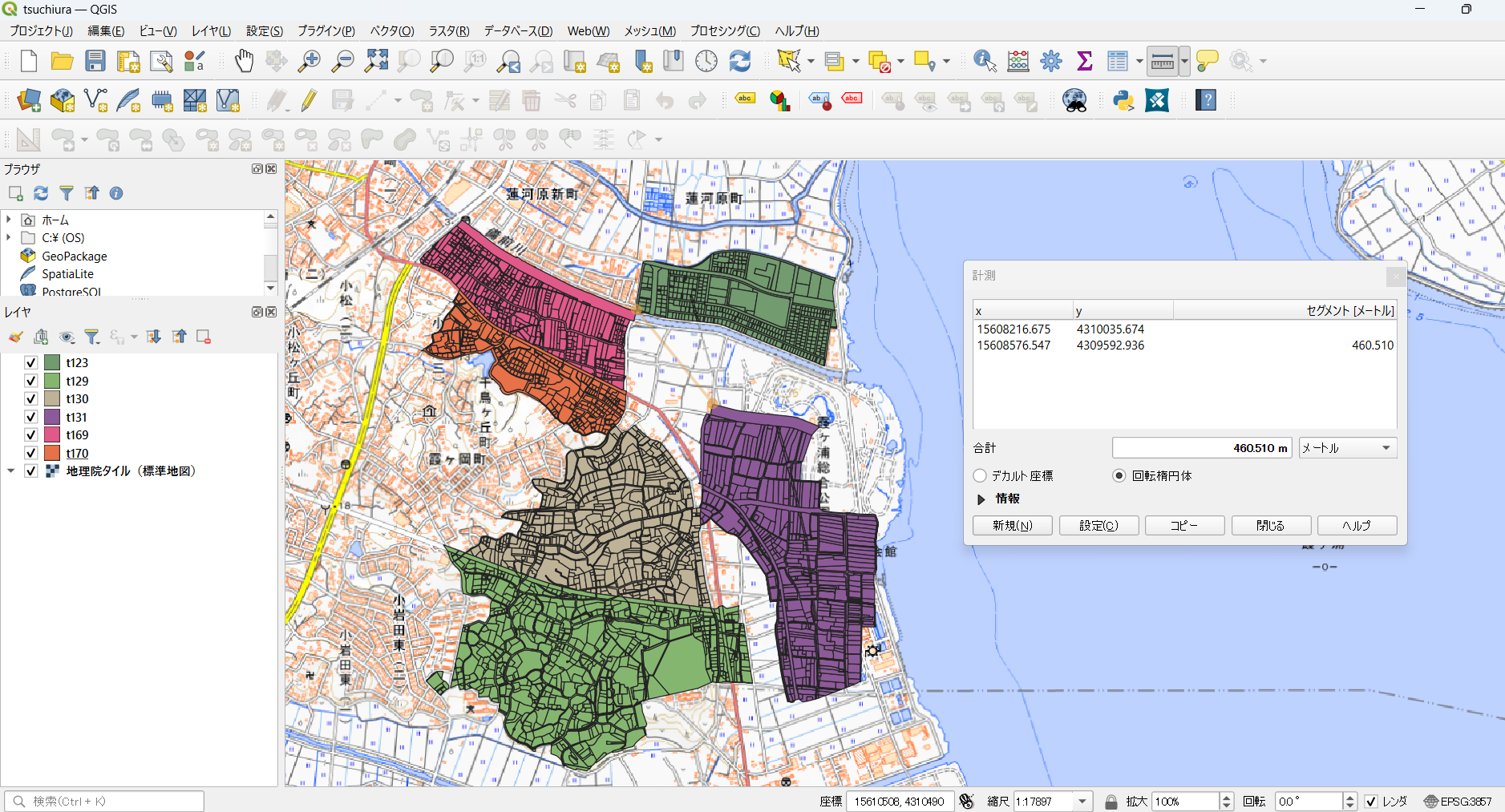Open the メートル units dropdown
This screenshot has height=812, width=1505.
coord(1347,448)
